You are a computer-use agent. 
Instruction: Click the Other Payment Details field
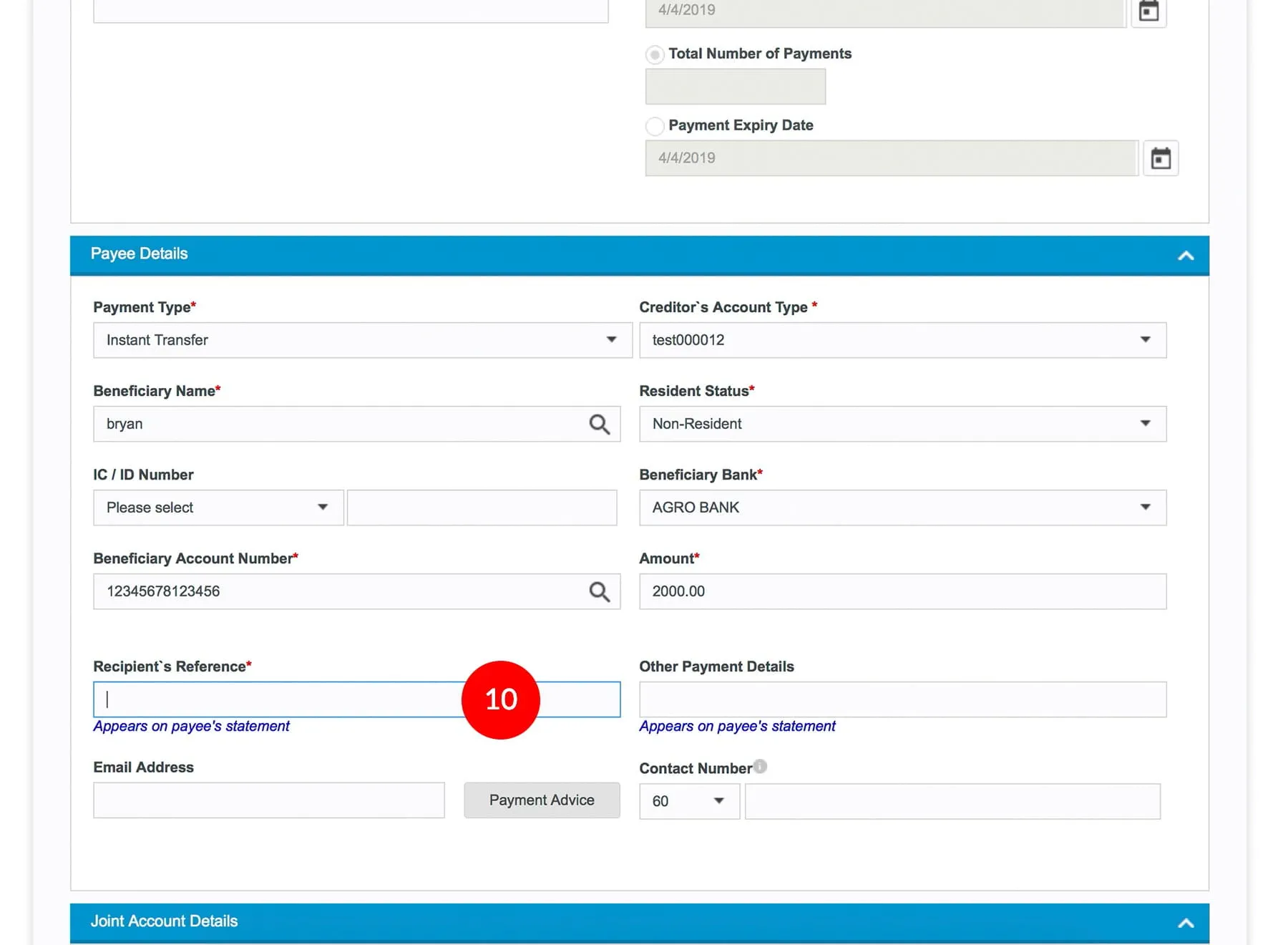[902, 699]
